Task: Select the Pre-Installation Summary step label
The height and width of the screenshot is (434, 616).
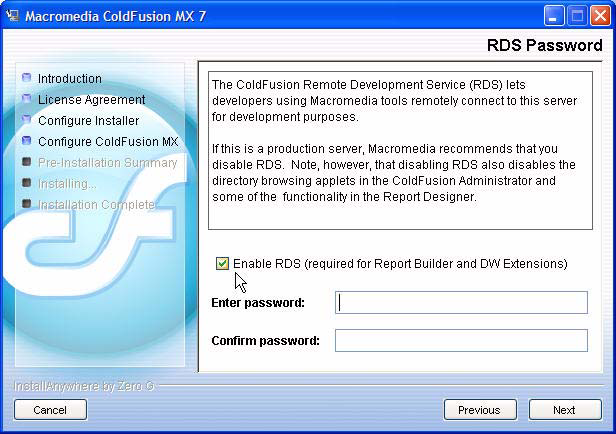Action: [107, 163]
